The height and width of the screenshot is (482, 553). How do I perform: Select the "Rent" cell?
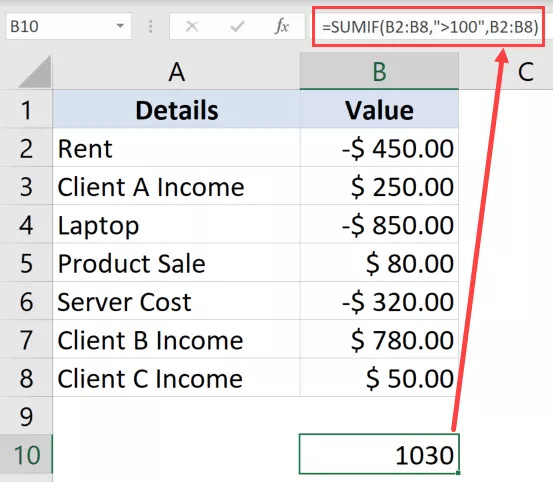176,148
